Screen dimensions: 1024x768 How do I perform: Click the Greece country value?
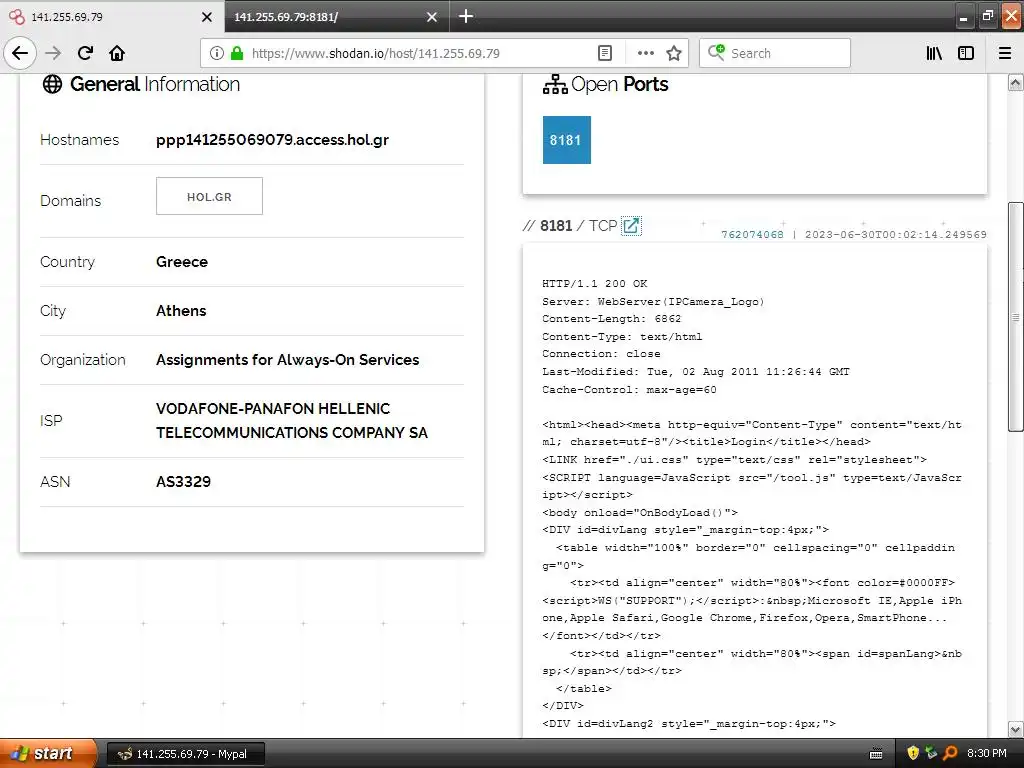182,262
